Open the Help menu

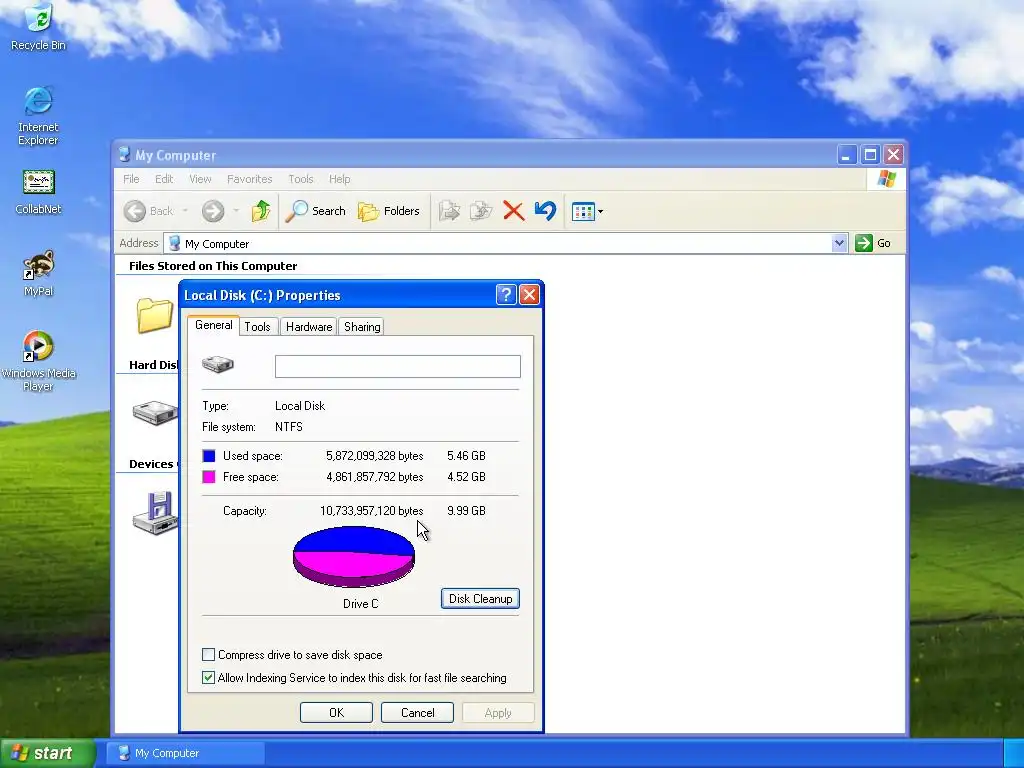pyautogui.click(x=340, y=179)
